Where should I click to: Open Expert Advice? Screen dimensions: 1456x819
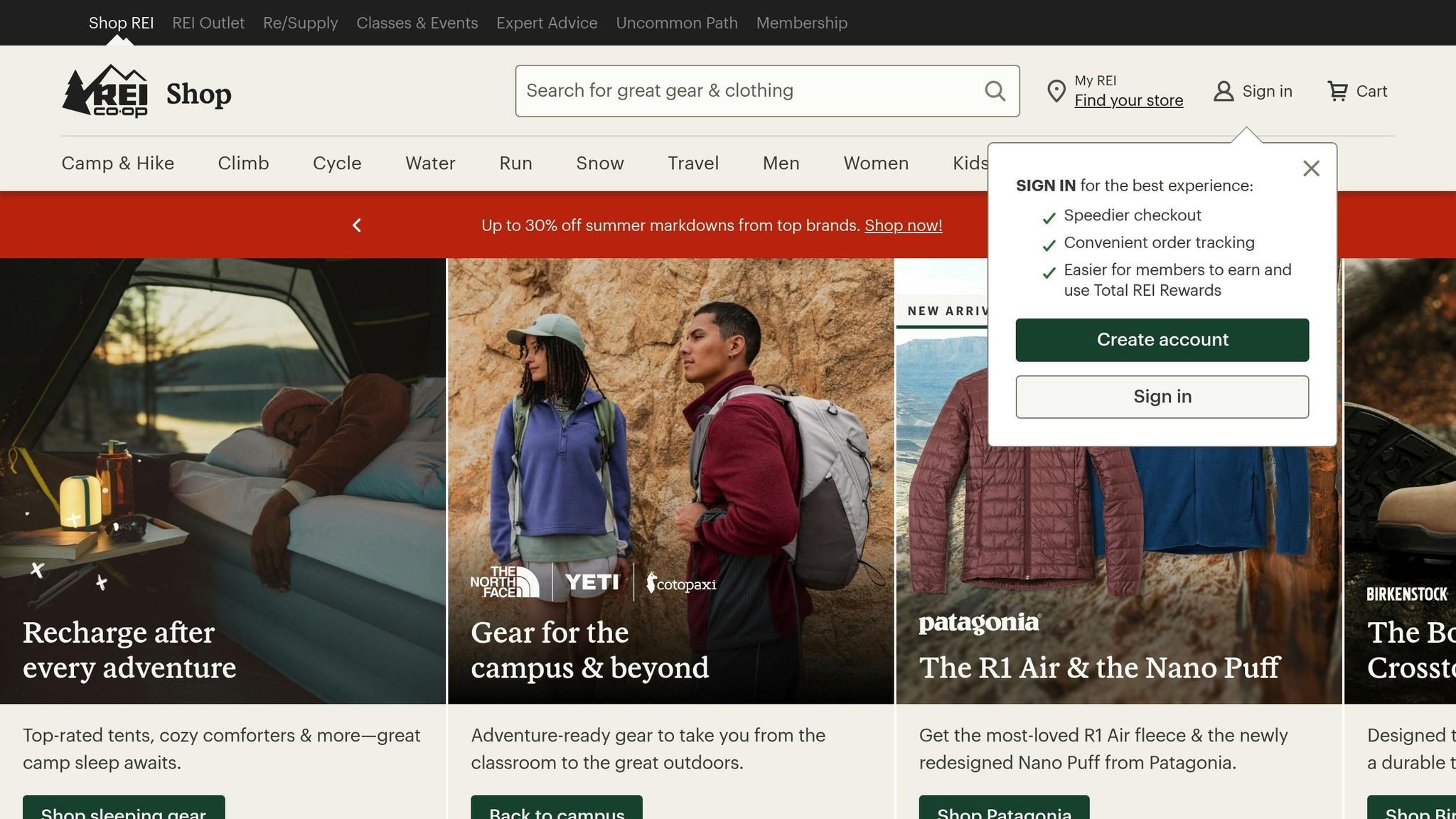click(547, 23)
